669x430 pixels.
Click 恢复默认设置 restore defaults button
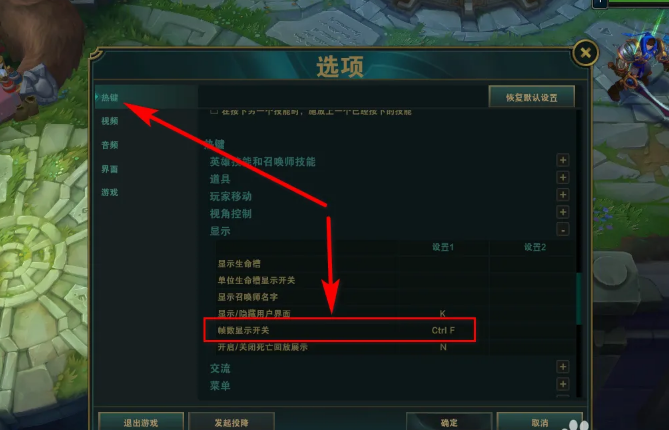tap(532, 97)
